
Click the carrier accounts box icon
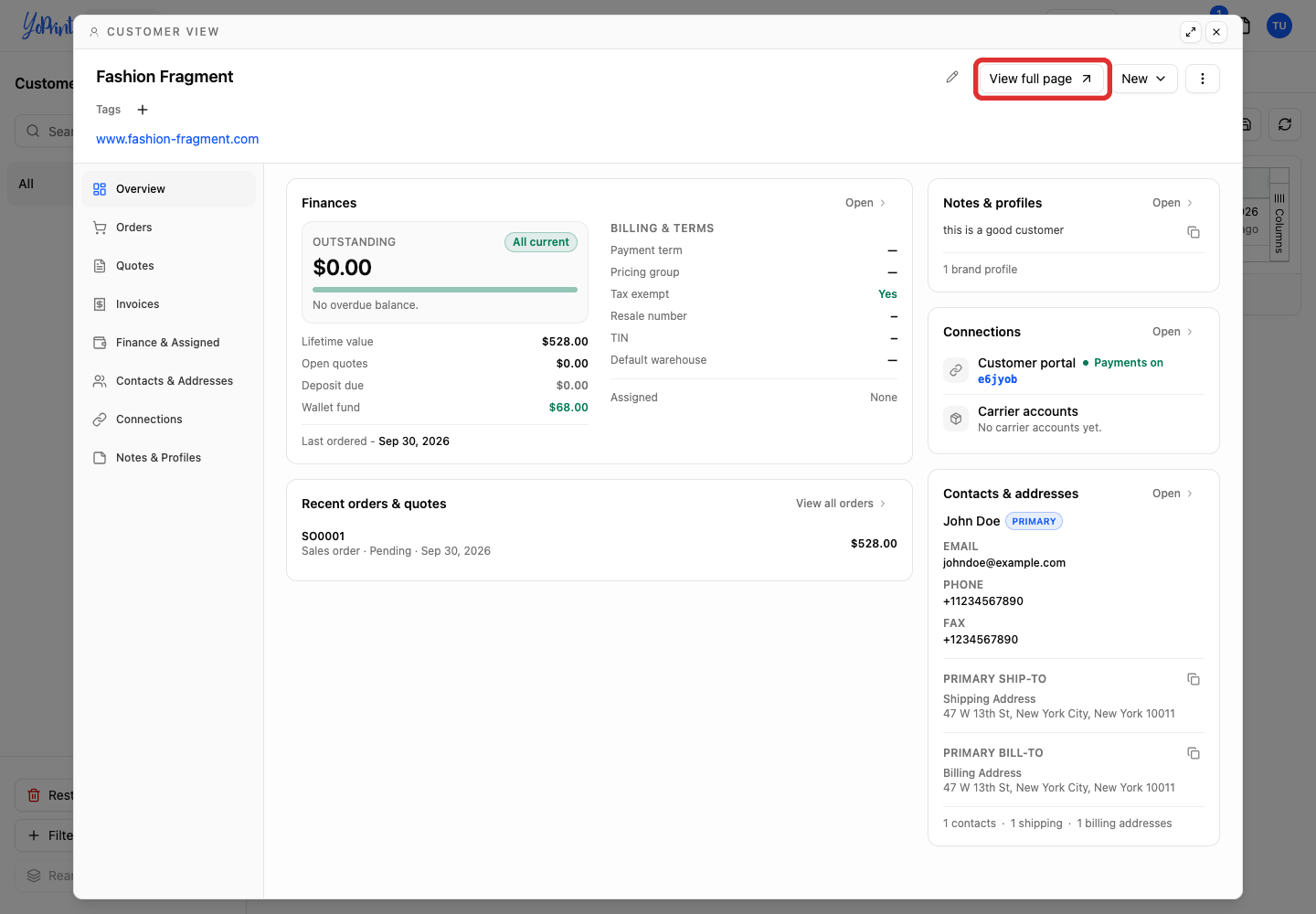pos(956,419)
